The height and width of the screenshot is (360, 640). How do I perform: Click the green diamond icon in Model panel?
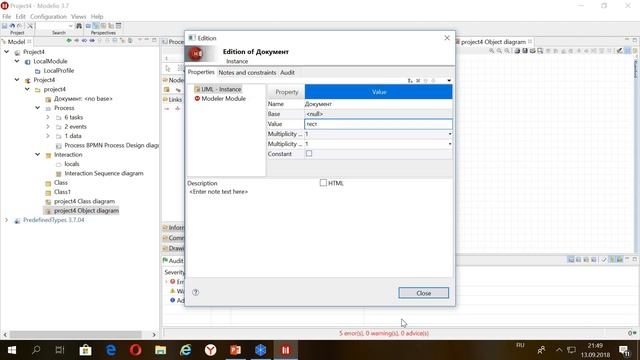tap(69, 41)
